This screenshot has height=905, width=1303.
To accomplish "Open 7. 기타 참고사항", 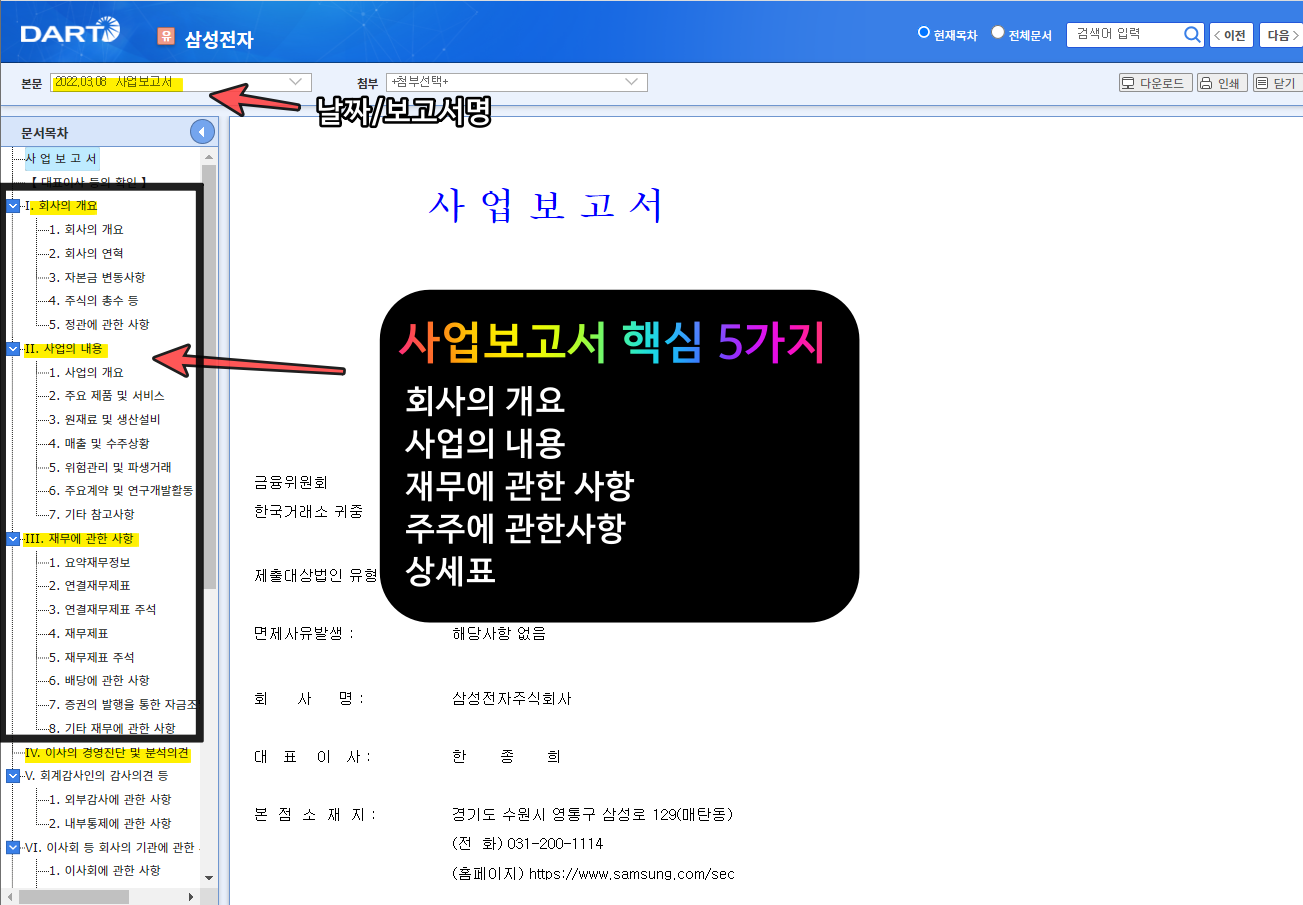I will (92, 515).
